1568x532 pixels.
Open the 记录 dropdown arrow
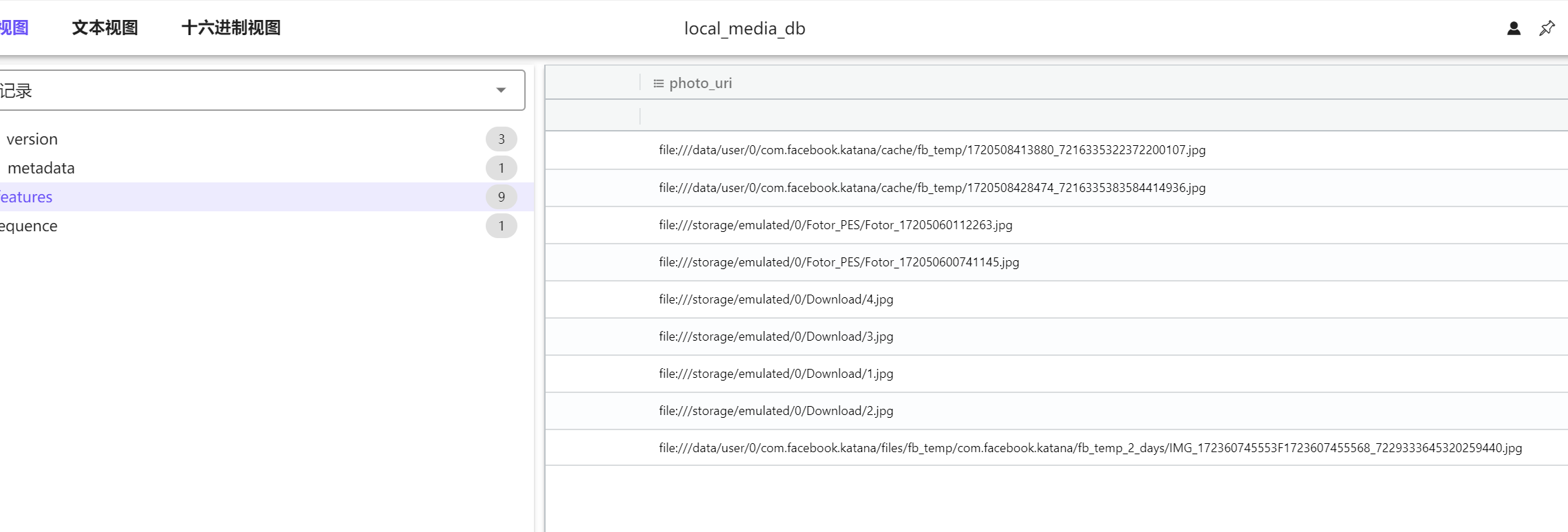(x=501, y=90)
